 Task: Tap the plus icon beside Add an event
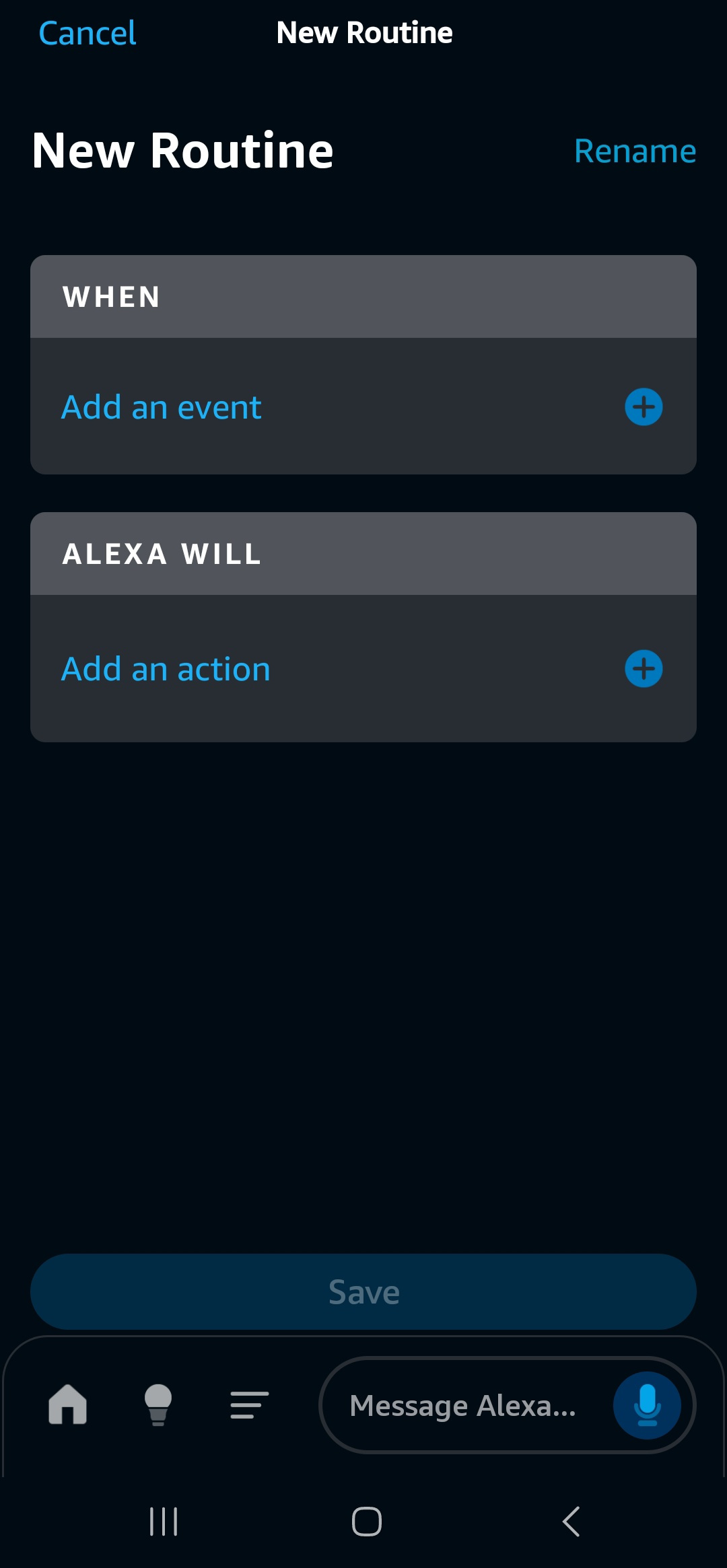[644, 407]
